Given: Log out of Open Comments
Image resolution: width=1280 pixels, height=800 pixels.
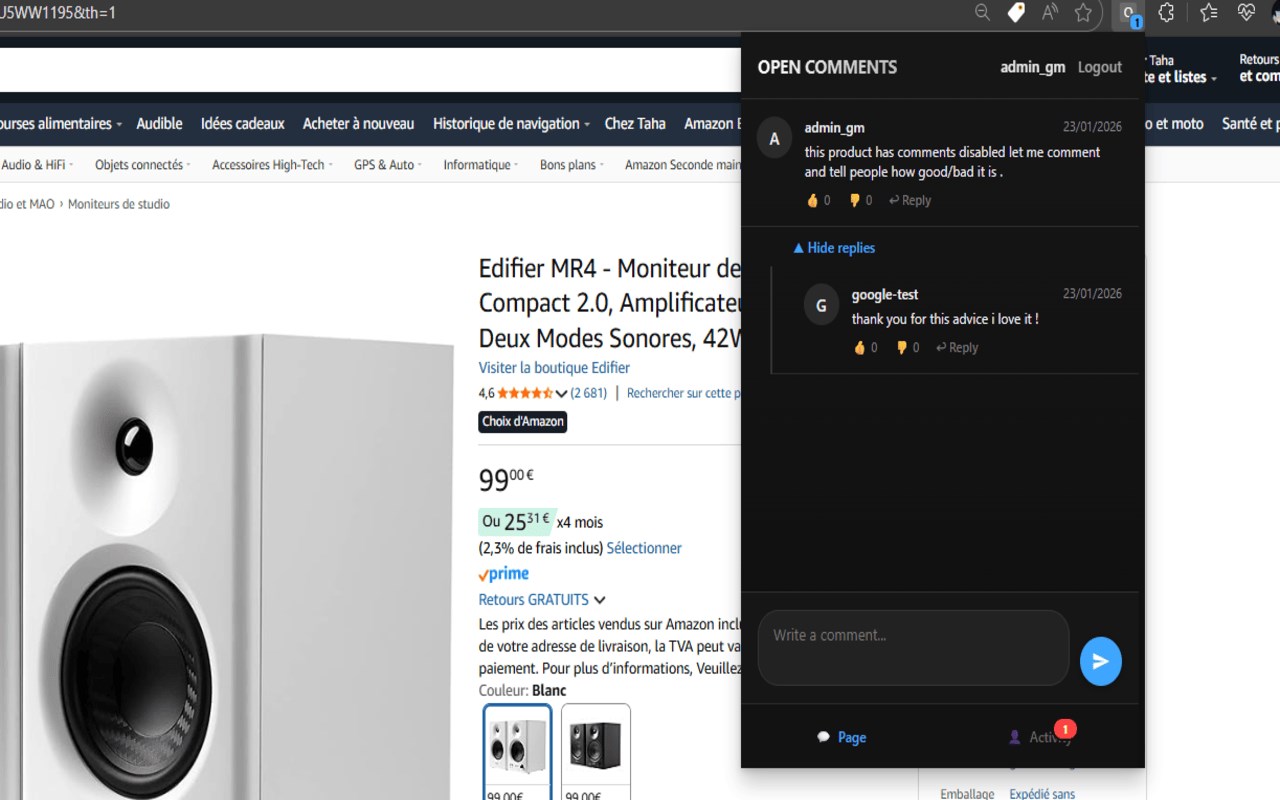Looking at the screenshot, I should pyautogui.click(x=1100, y=67).
